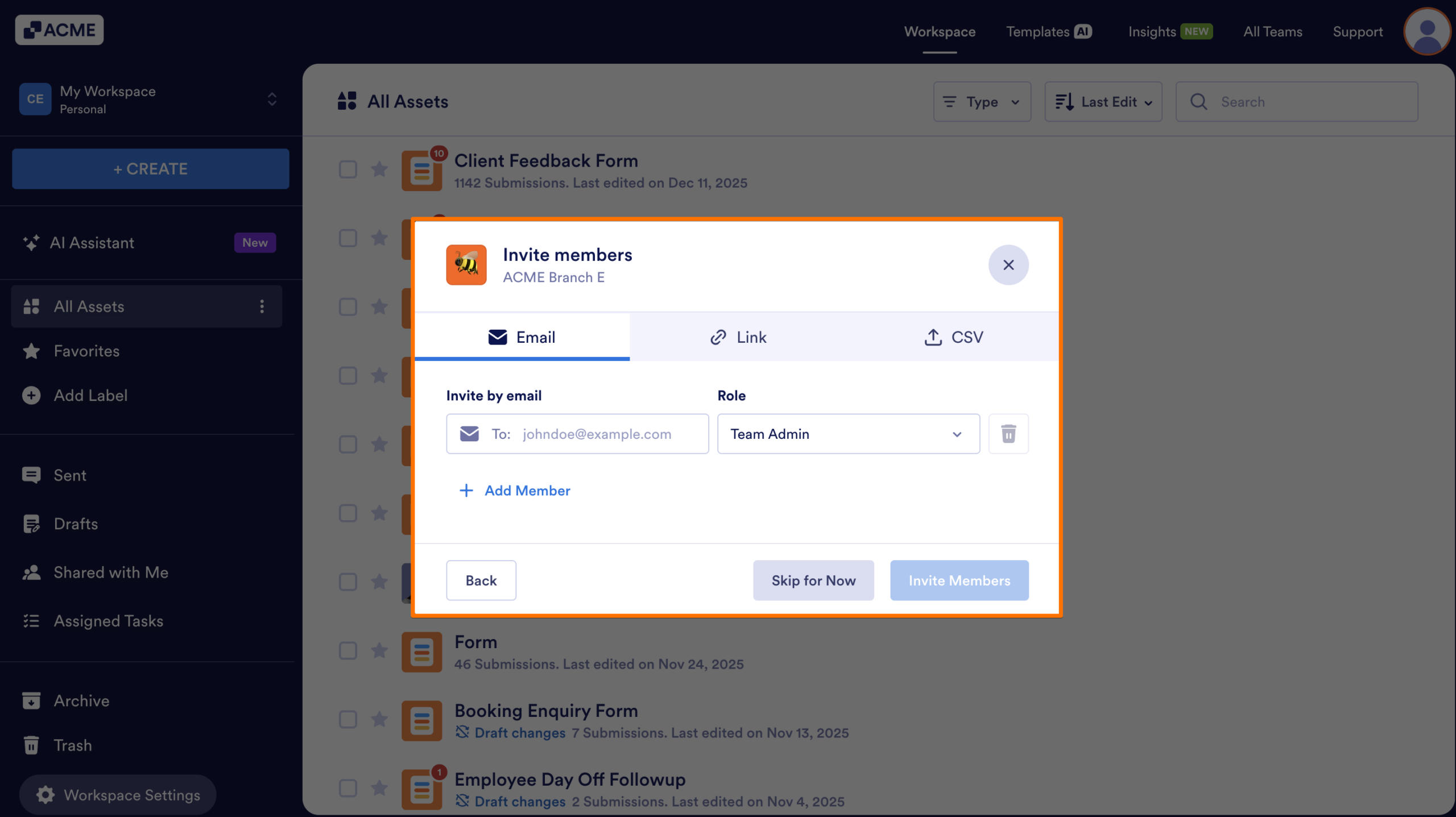Open the Sent messages section
This screenshot has height=817, width=1456.
click(x=70, y=475)
